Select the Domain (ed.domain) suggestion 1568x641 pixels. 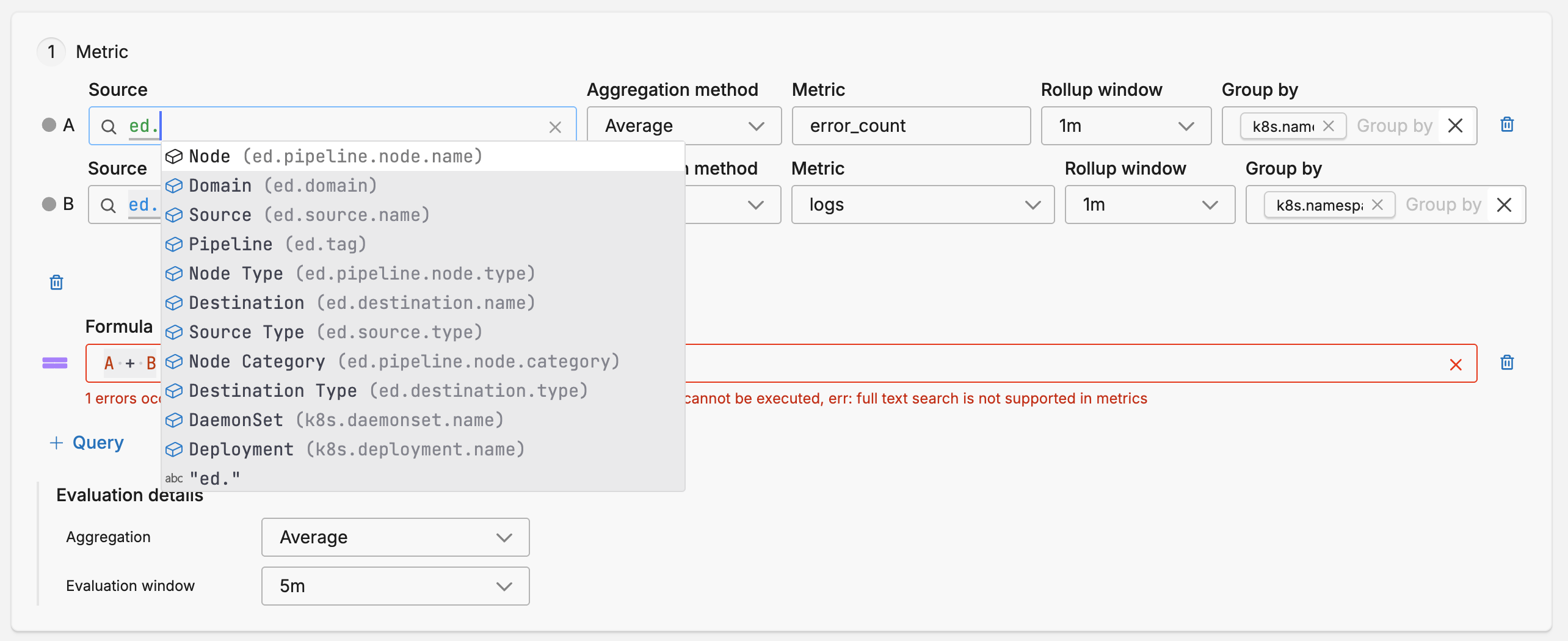282,186
